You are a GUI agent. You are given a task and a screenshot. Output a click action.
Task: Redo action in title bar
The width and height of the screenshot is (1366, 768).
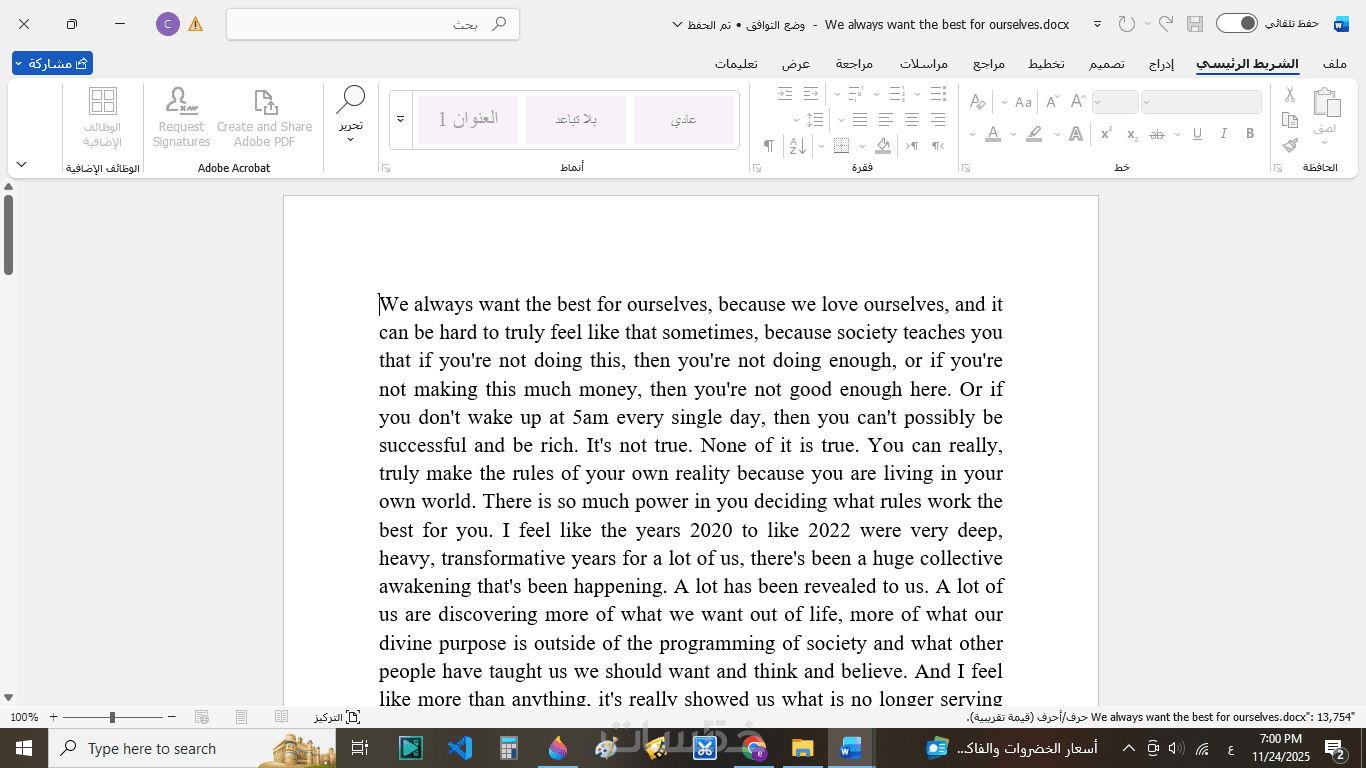click(x=1127, y=23)
